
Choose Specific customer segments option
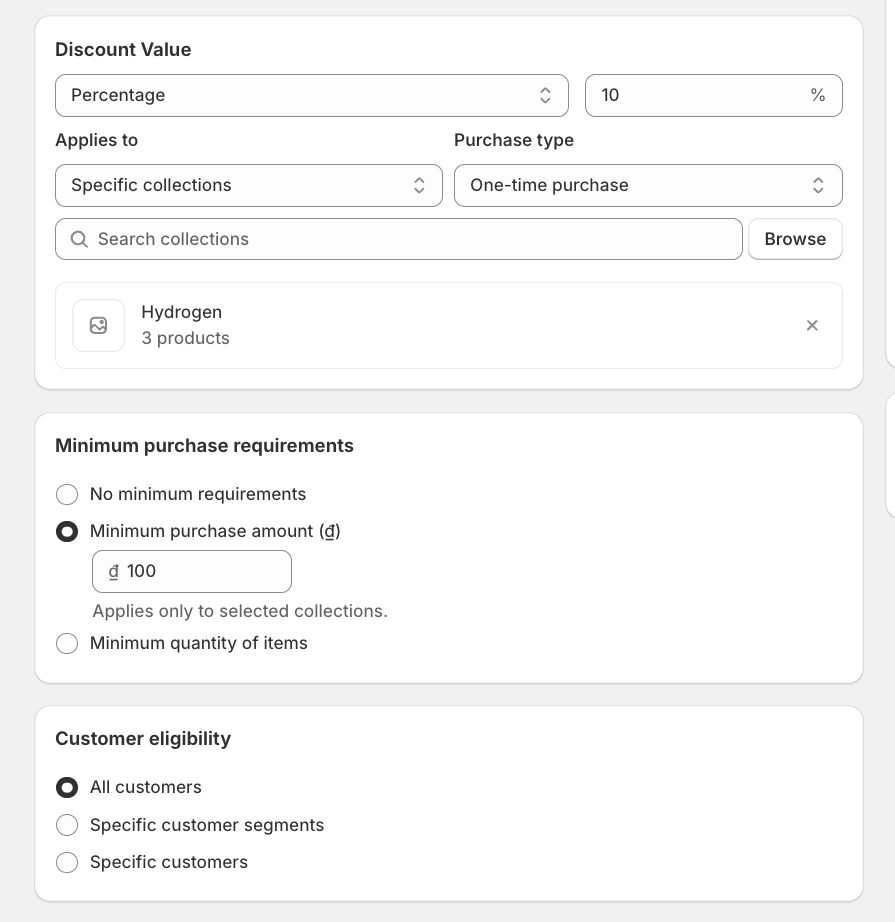coord(67,825)
